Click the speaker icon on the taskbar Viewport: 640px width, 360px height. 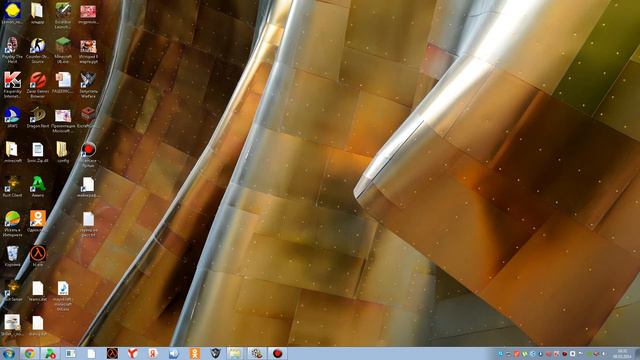tap(174, 353)
